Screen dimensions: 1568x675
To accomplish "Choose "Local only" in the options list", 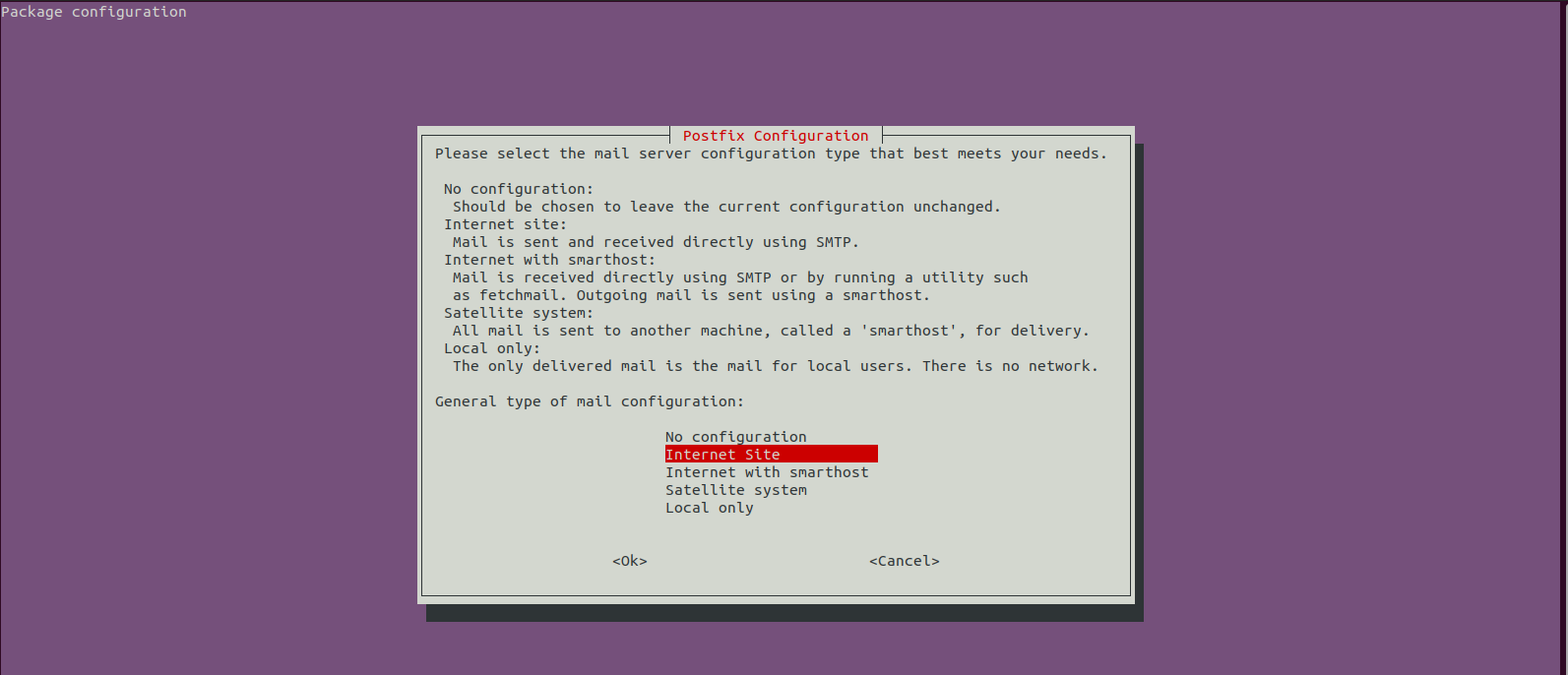I will [x=710, y=508].
